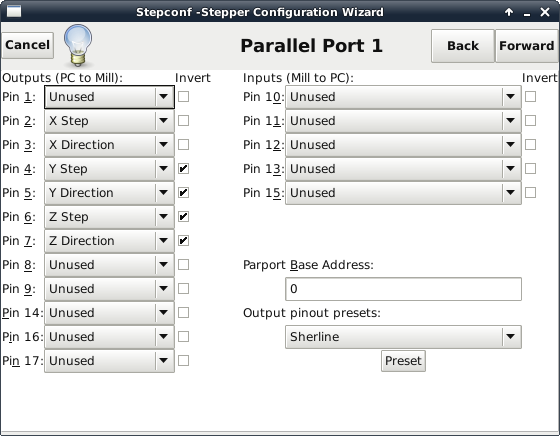
Task: Open the Pin 1 output dropdown
Action: click(109, 97)
